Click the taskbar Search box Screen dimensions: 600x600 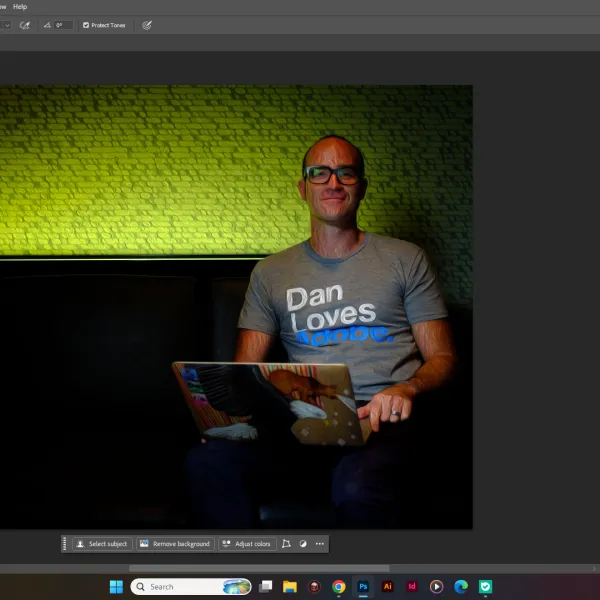tap(191, 586)
